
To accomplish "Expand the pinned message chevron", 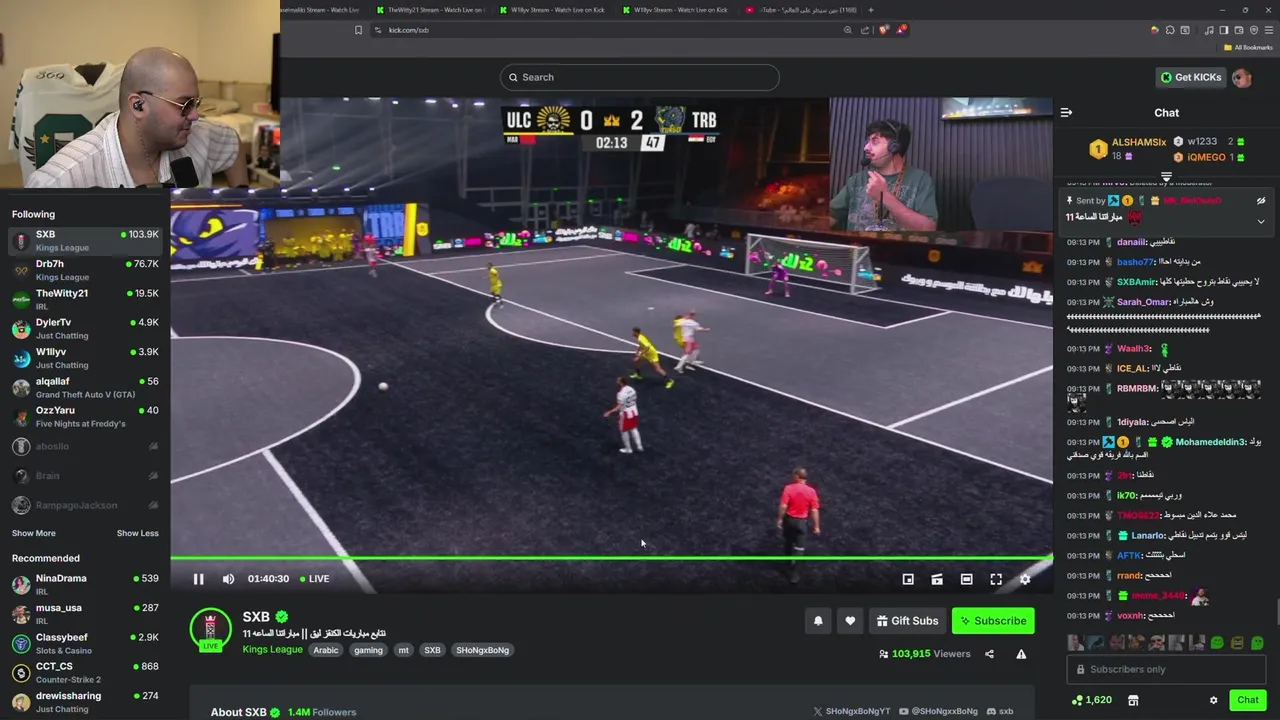I will [x=1261, y=221].
